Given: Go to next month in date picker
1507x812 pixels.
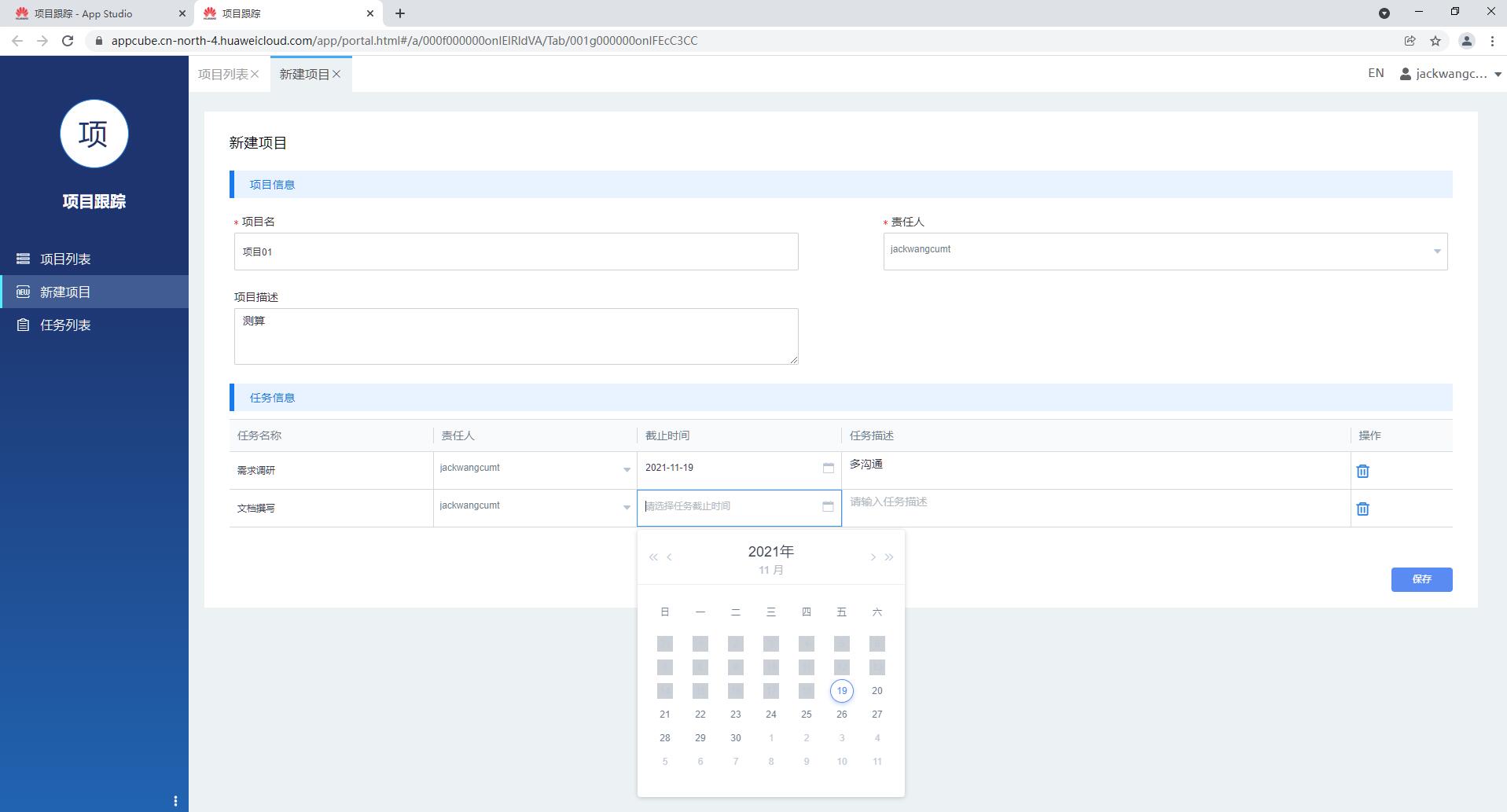Looking at the screenshot, I should [873, 557].
